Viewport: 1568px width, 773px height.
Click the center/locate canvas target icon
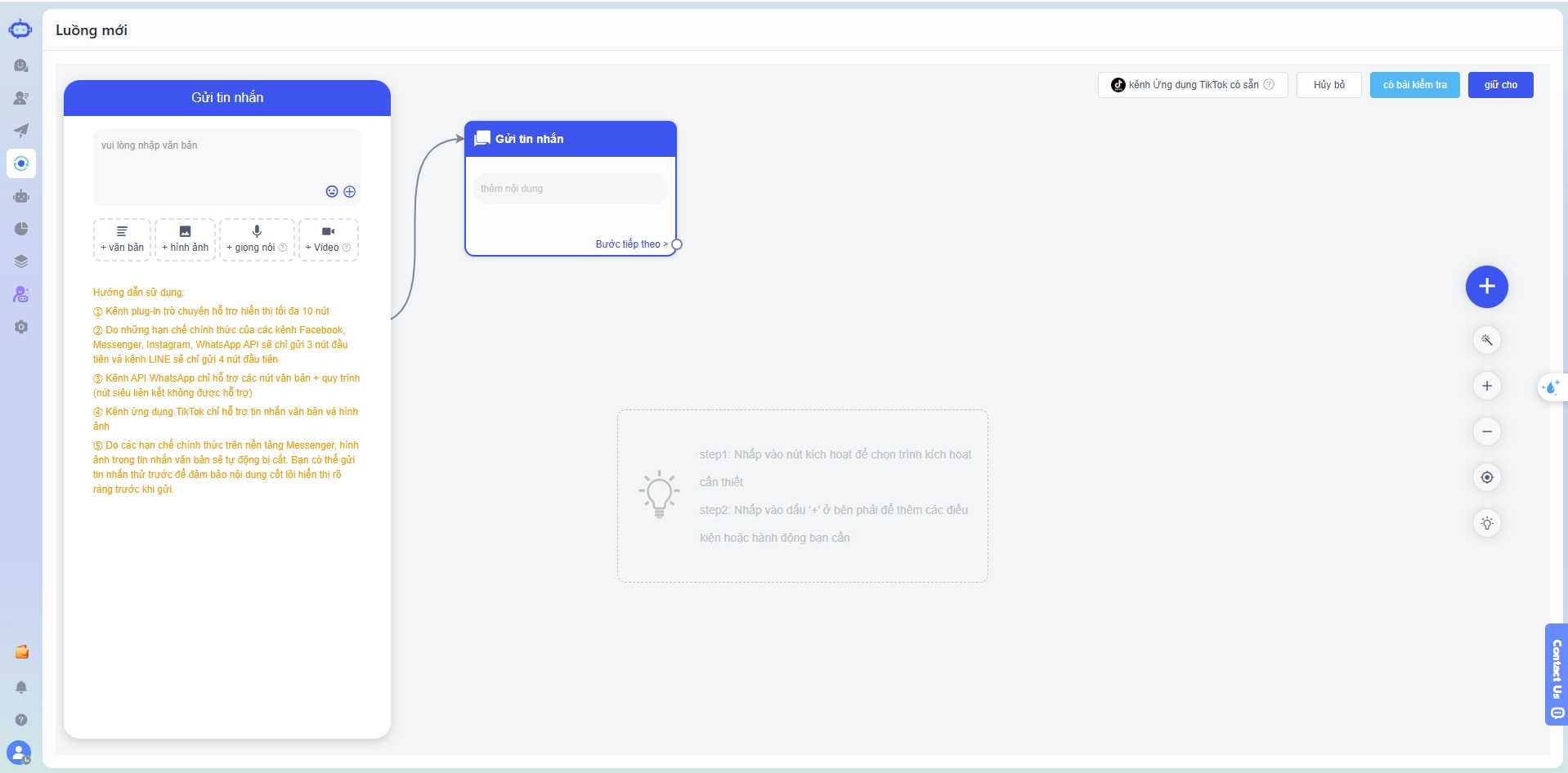point(1487,477)
